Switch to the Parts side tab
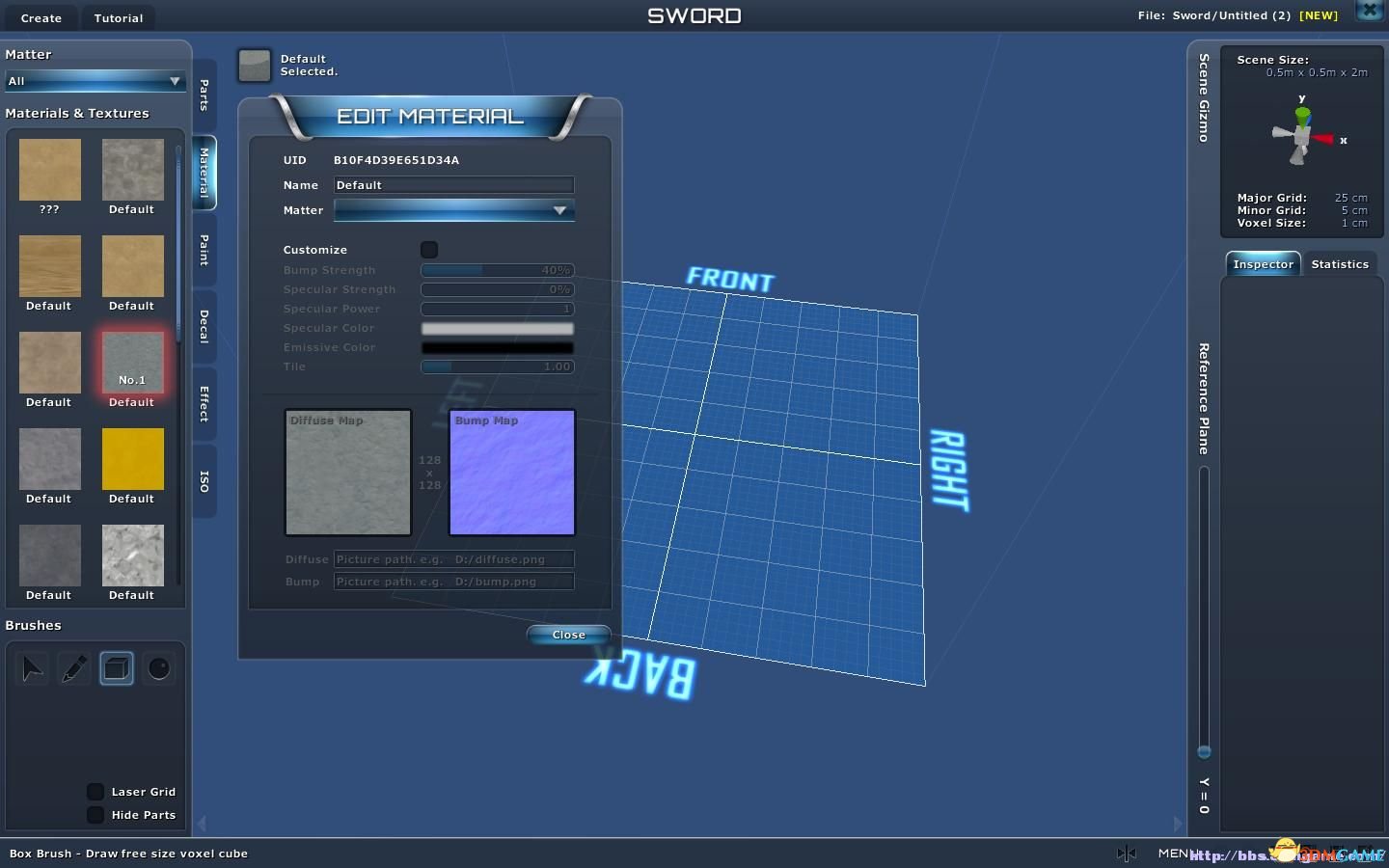The width and height of the screenshot is (1389, 868). point(204,95)
